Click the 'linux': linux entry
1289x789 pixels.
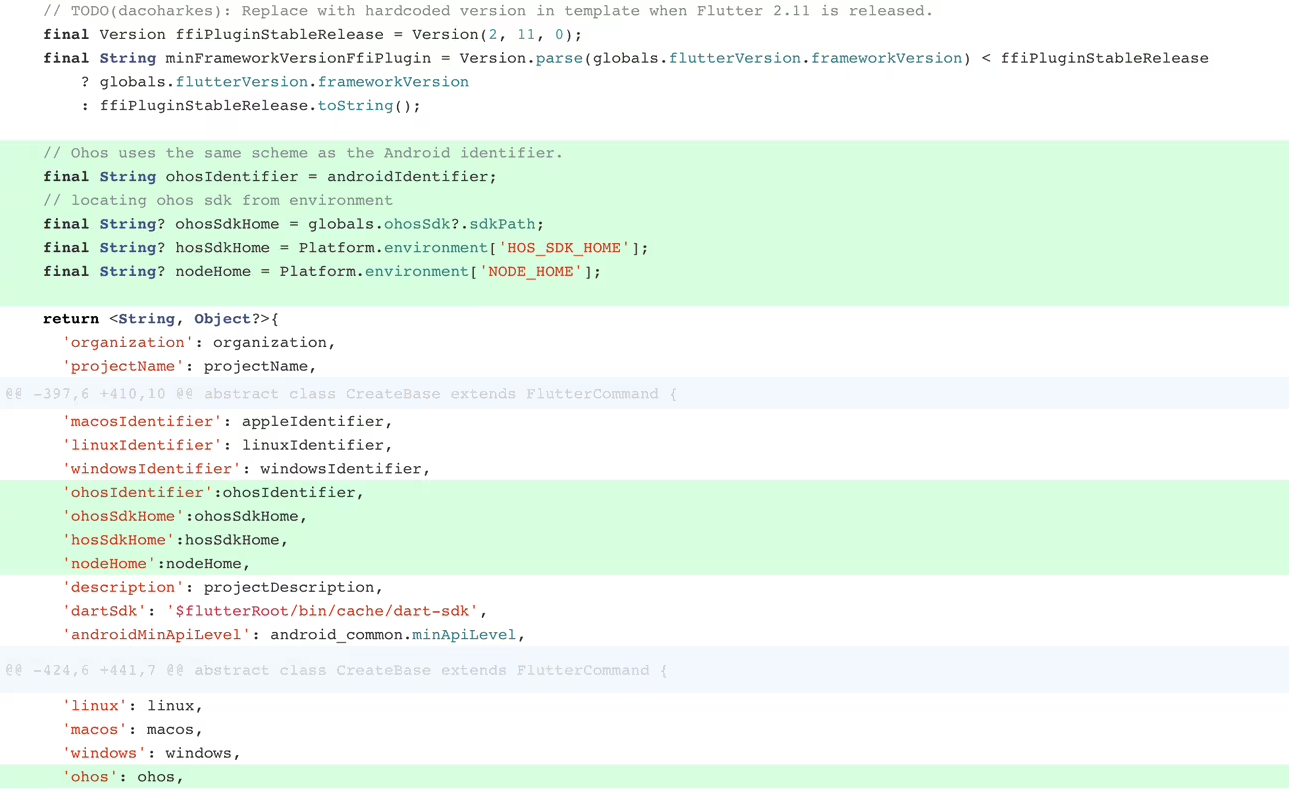133,706
